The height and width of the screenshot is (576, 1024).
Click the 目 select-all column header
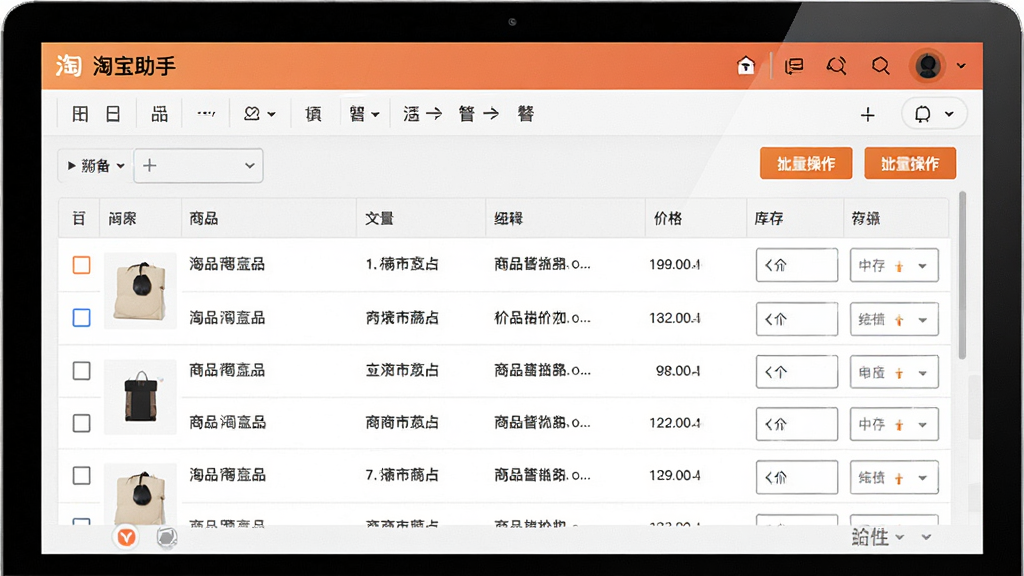[79, 218]
